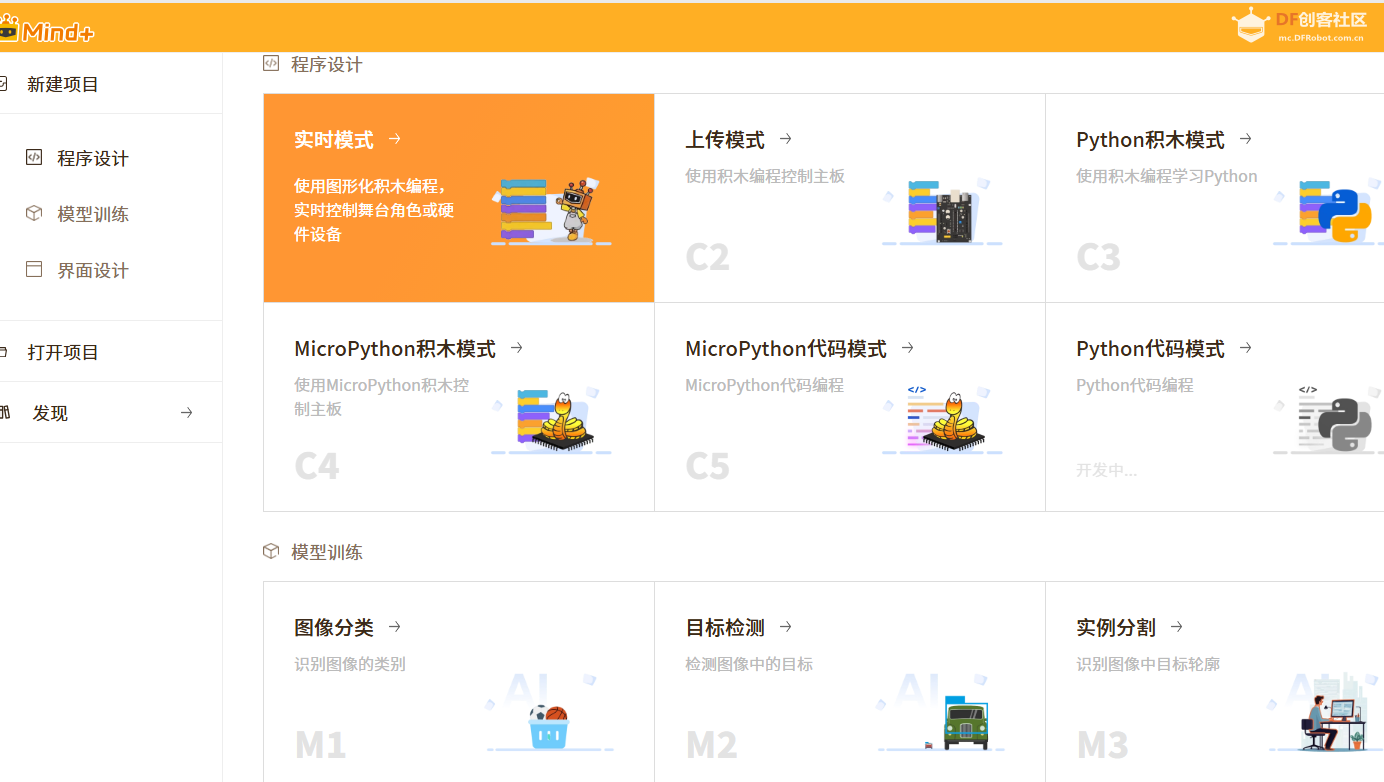The width and height of the screenshot is (1384, 782).
Task: Click the 检测图像中的目标 description text
Action: 749,664
